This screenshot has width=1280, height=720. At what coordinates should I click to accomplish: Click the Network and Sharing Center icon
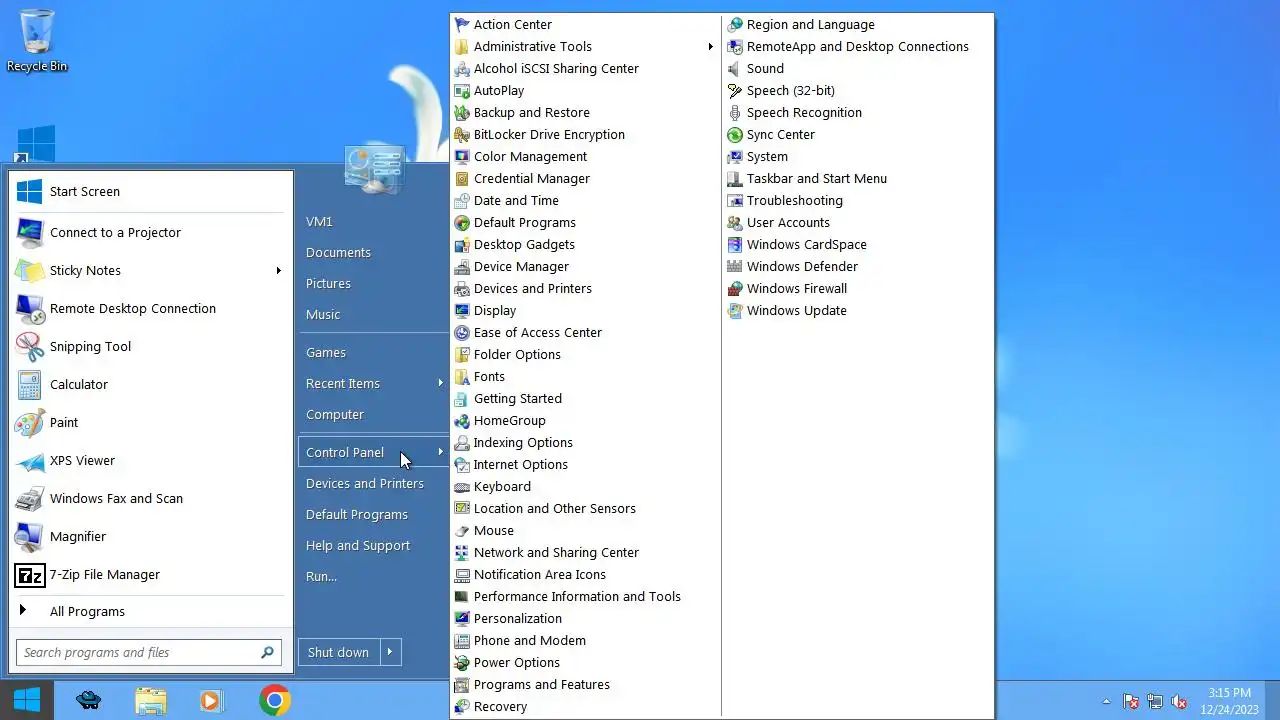click(x=461, y=552)
